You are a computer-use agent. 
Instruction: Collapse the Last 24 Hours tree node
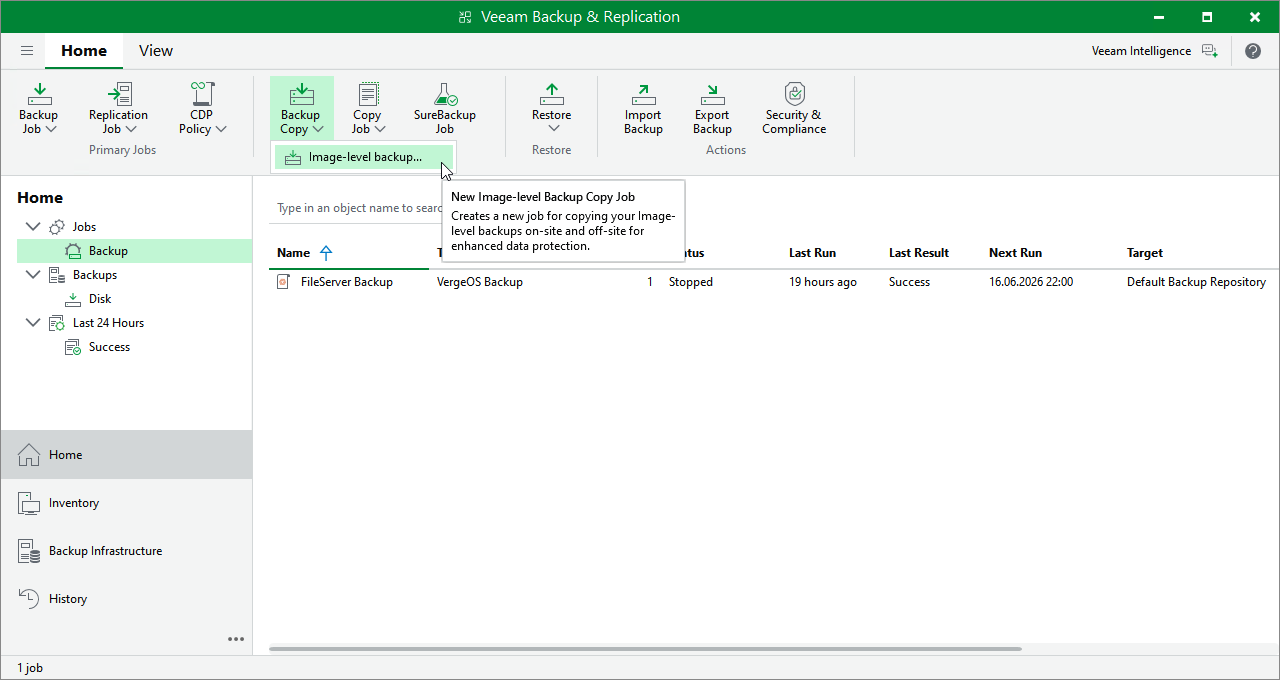tap(33, 323)
